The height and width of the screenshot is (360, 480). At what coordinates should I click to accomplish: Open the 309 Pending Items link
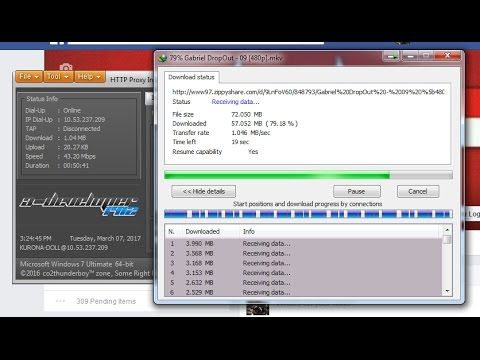pos(106,301)
